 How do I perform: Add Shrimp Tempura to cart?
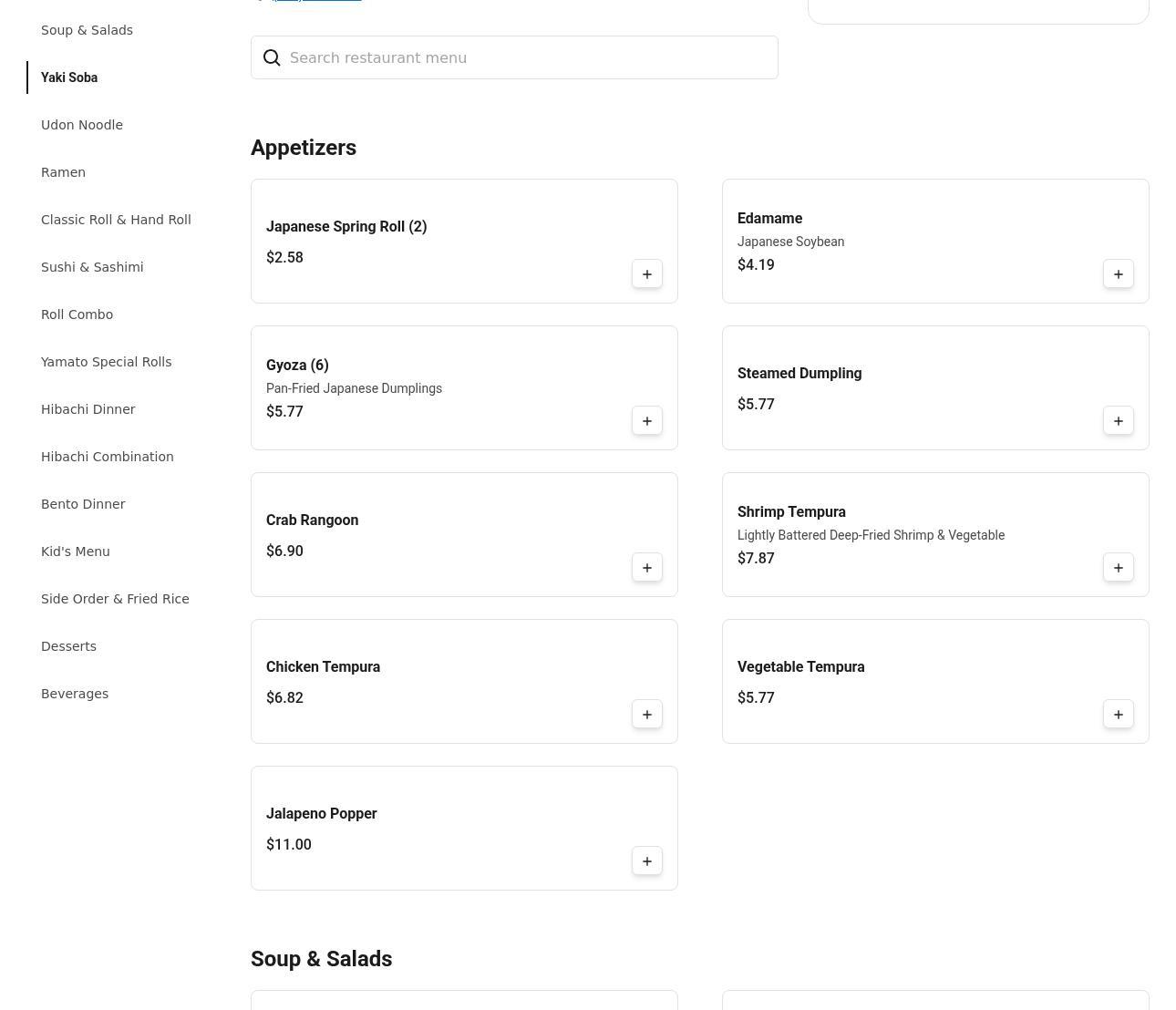tap(1118, 568)
